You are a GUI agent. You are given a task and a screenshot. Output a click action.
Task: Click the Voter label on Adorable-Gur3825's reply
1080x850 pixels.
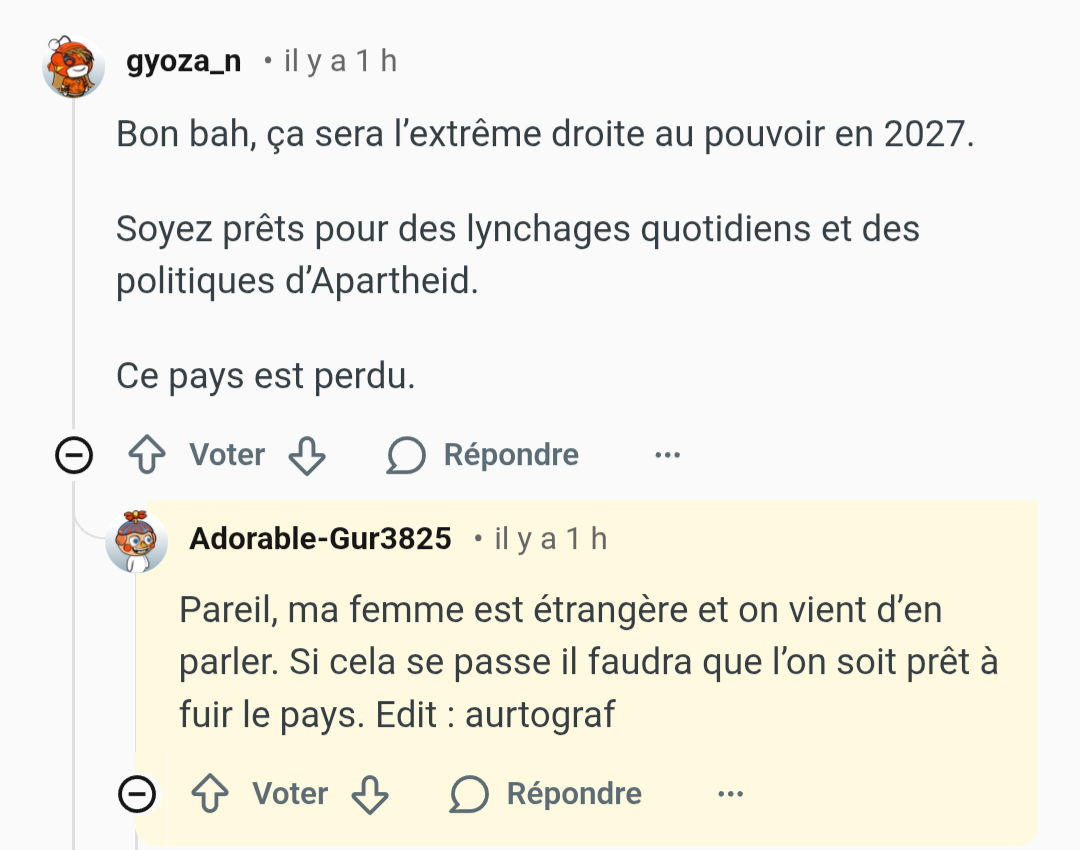[290, 795]
